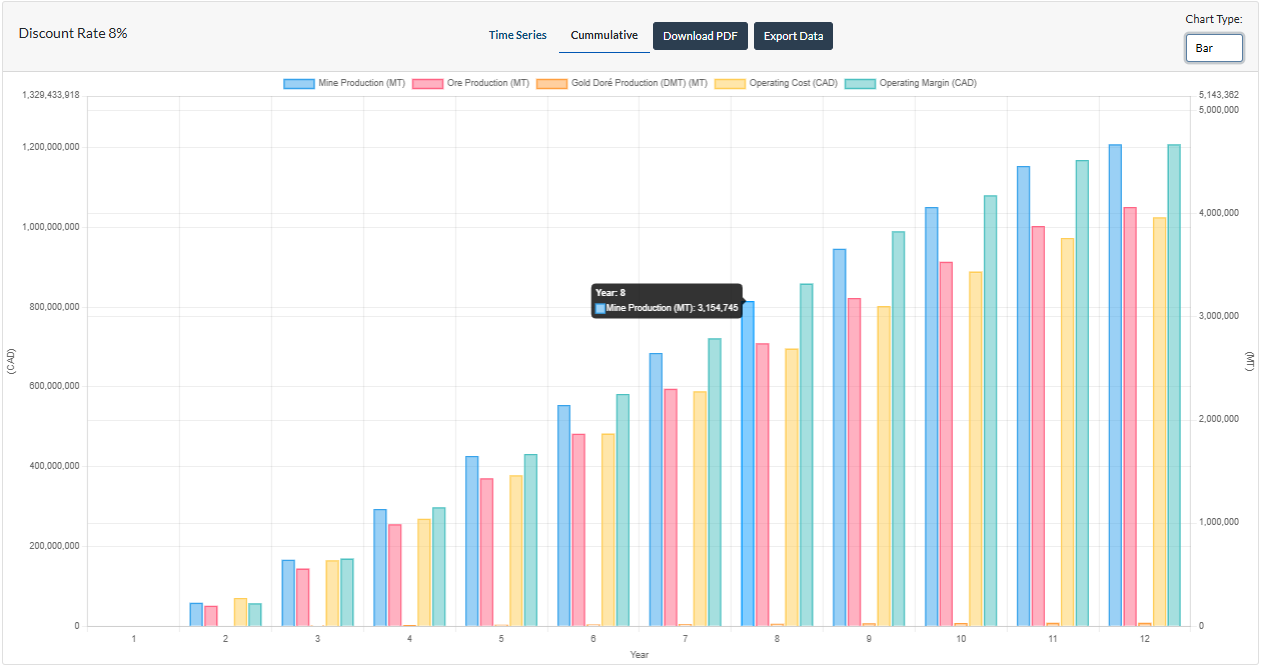Switch to the Time Series tab
The image size is (1262, 668).
517,36
